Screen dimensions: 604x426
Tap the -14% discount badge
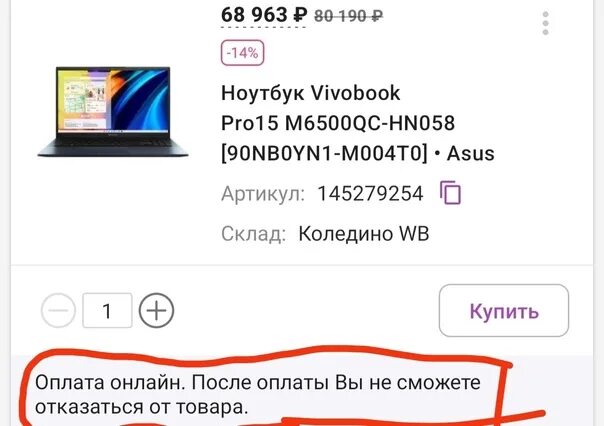242,52
